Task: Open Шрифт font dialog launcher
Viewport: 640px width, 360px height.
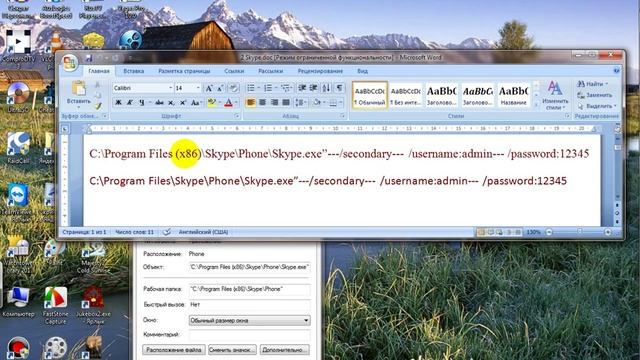Action: tap(237, 116)
